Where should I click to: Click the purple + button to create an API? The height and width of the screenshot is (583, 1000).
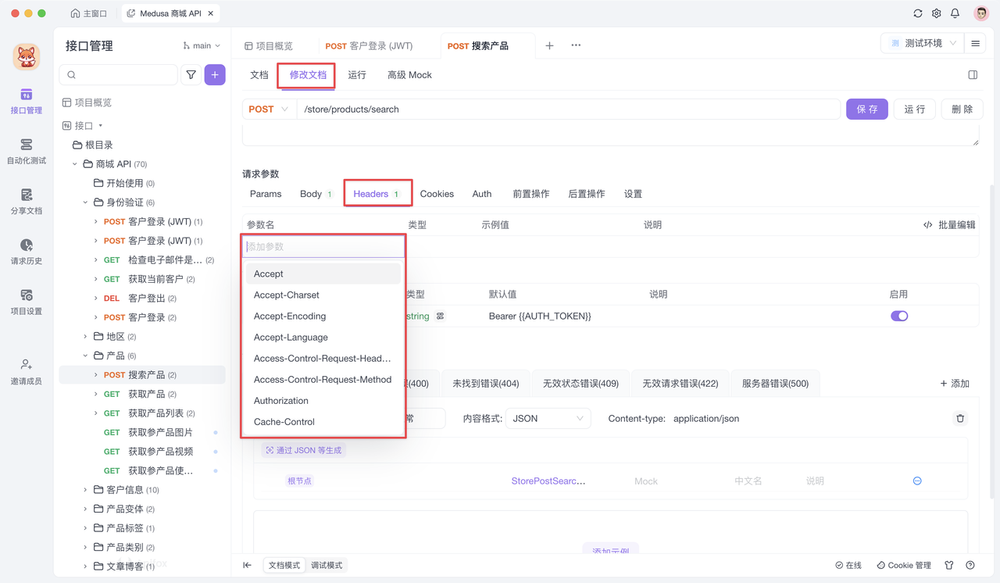click(215, 74)
